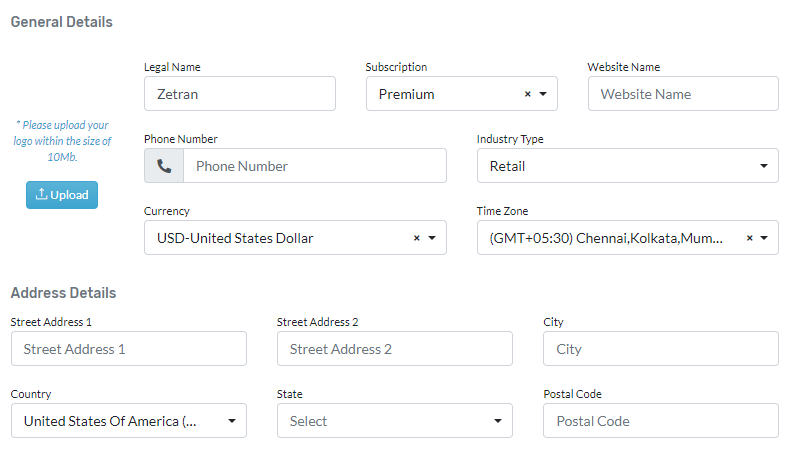Screen dimensions: 792x449
Task: Click the Website Name input field
Action: [683, 94]
